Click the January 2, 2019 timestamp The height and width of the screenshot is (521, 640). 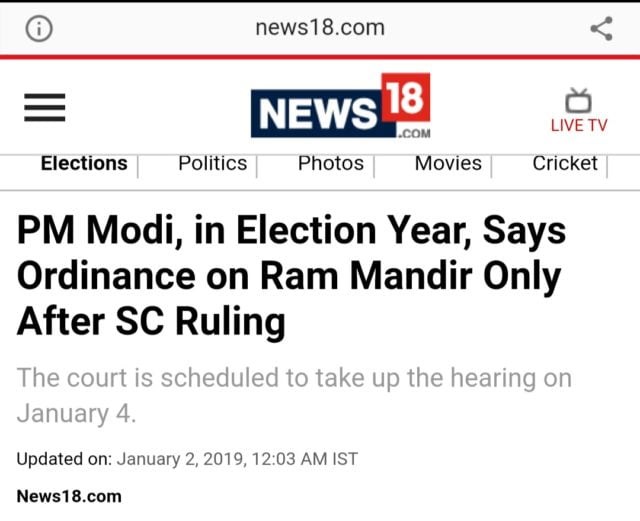pyautogui.click(x=237, y=460)
